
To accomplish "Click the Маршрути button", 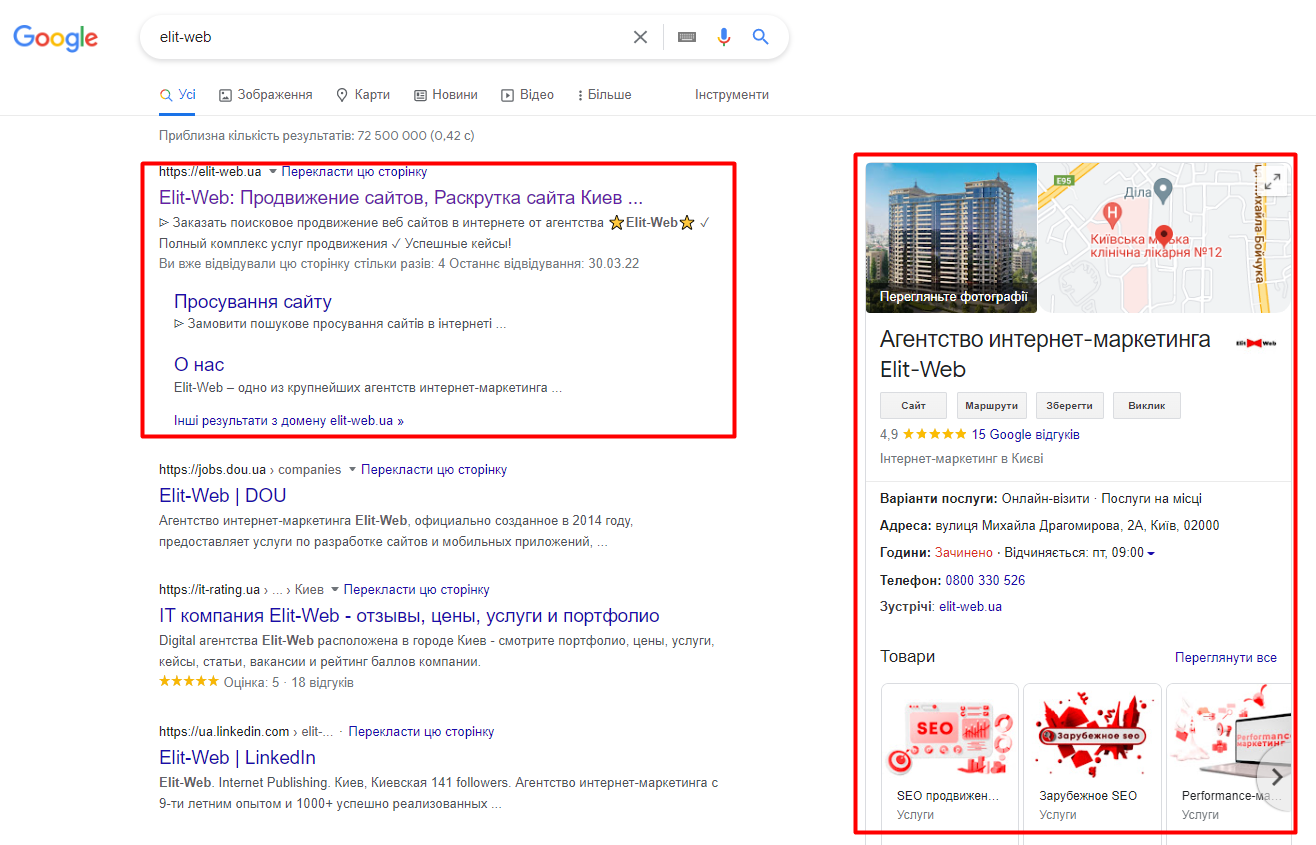I will coord(992,405).
